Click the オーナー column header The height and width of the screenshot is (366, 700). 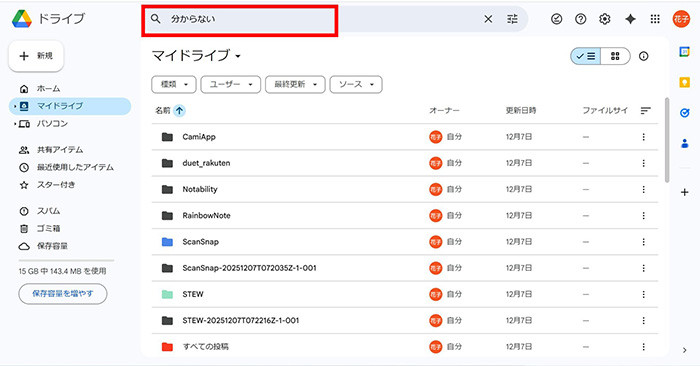[444, 110]
